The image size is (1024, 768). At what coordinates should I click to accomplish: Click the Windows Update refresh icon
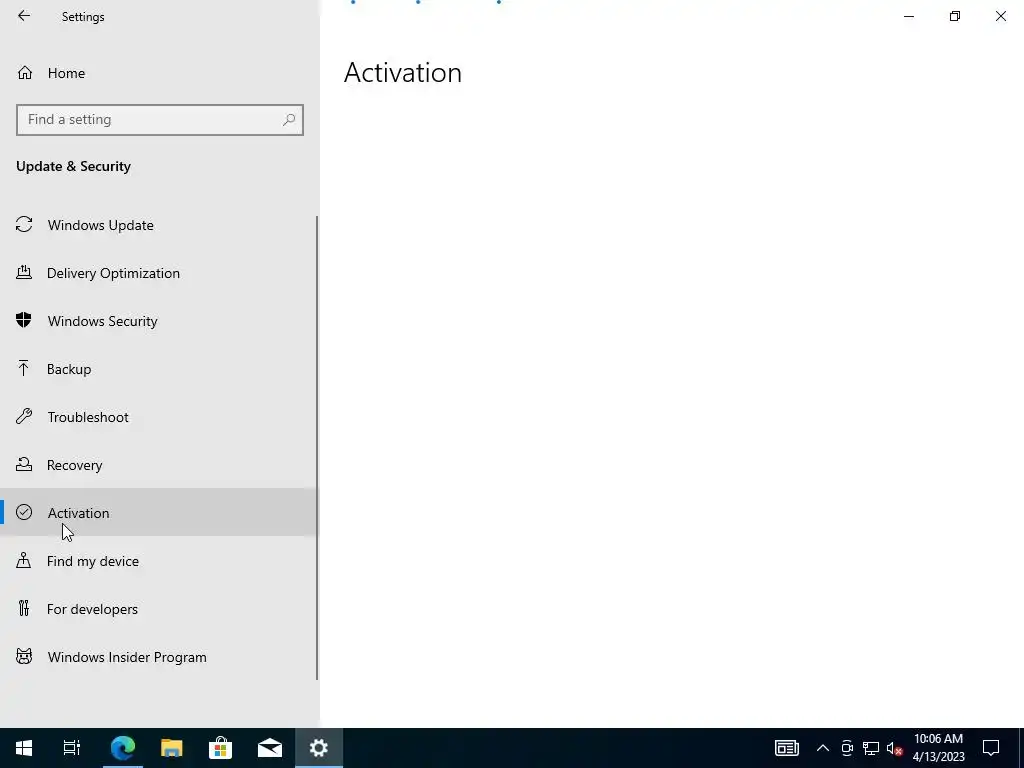point(24,225)
